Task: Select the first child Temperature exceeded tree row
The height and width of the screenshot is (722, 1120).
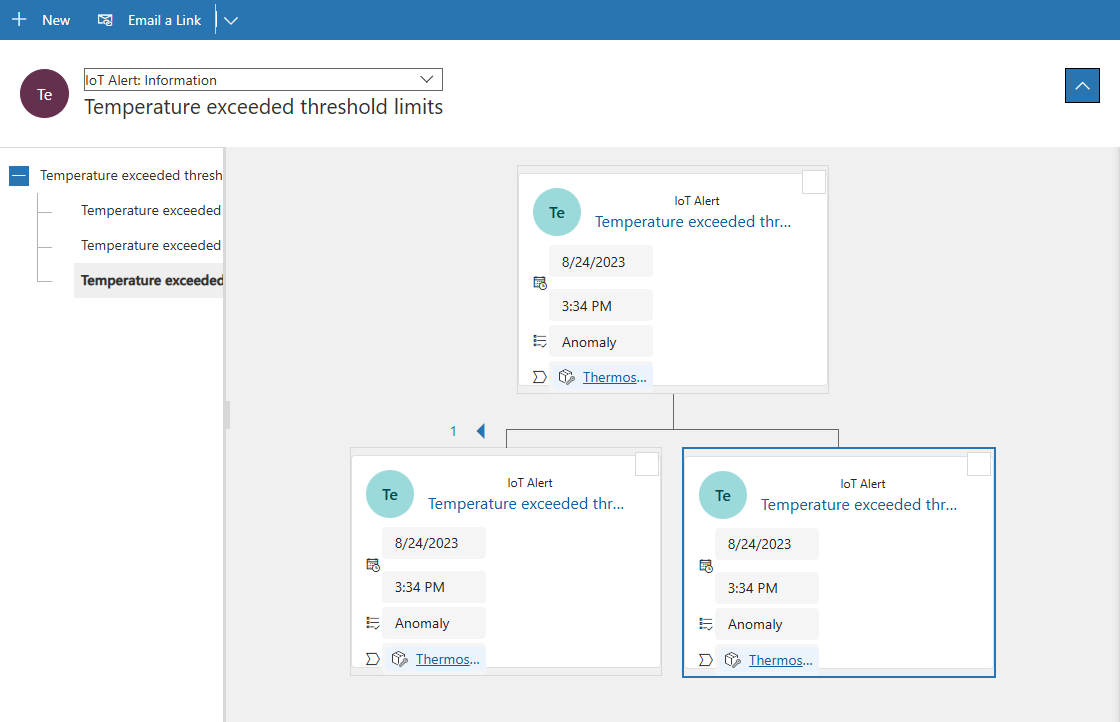Action: tap(151, 211)
